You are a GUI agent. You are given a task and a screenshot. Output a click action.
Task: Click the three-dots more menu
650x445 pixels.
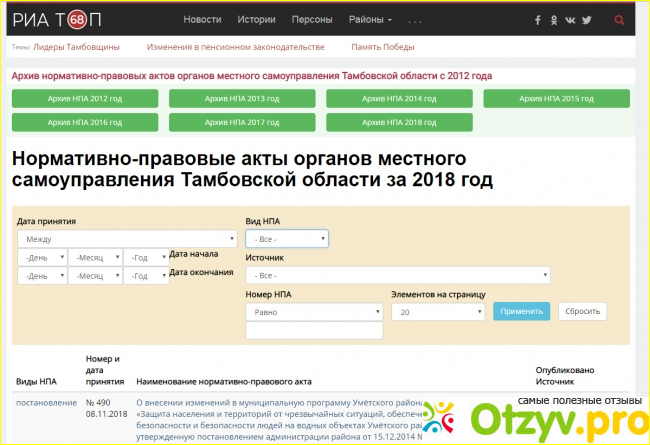pyautogui.click(x=415, y=20)
